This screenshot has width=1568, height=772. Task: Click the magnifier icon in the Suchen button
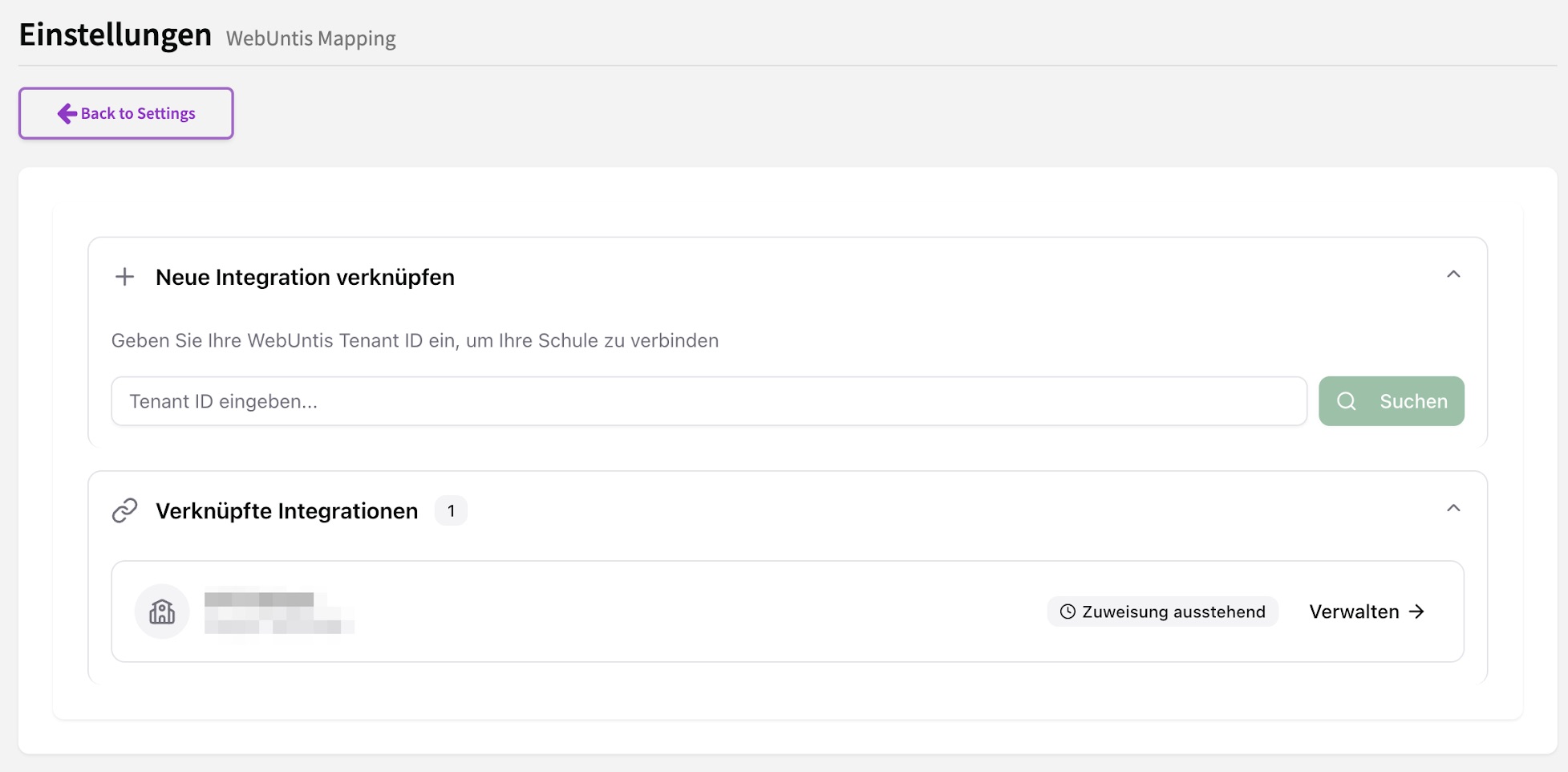pyautogui.click(x=1347, y=401)
